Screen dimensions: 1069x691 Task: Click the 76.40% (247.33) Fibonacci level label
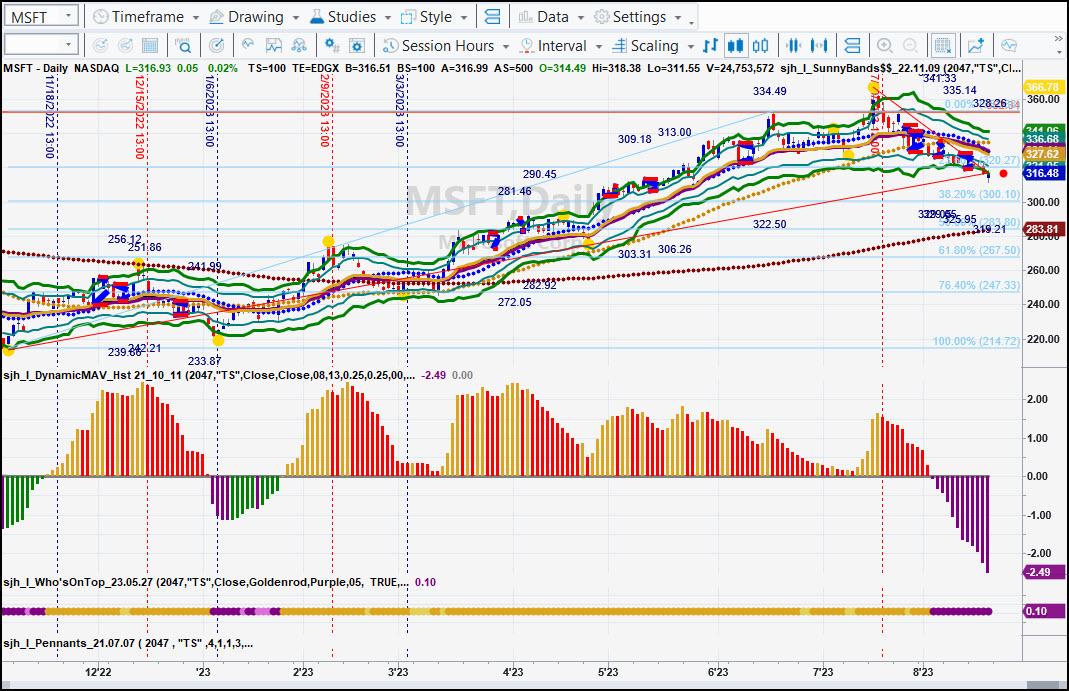click(979, 285)
